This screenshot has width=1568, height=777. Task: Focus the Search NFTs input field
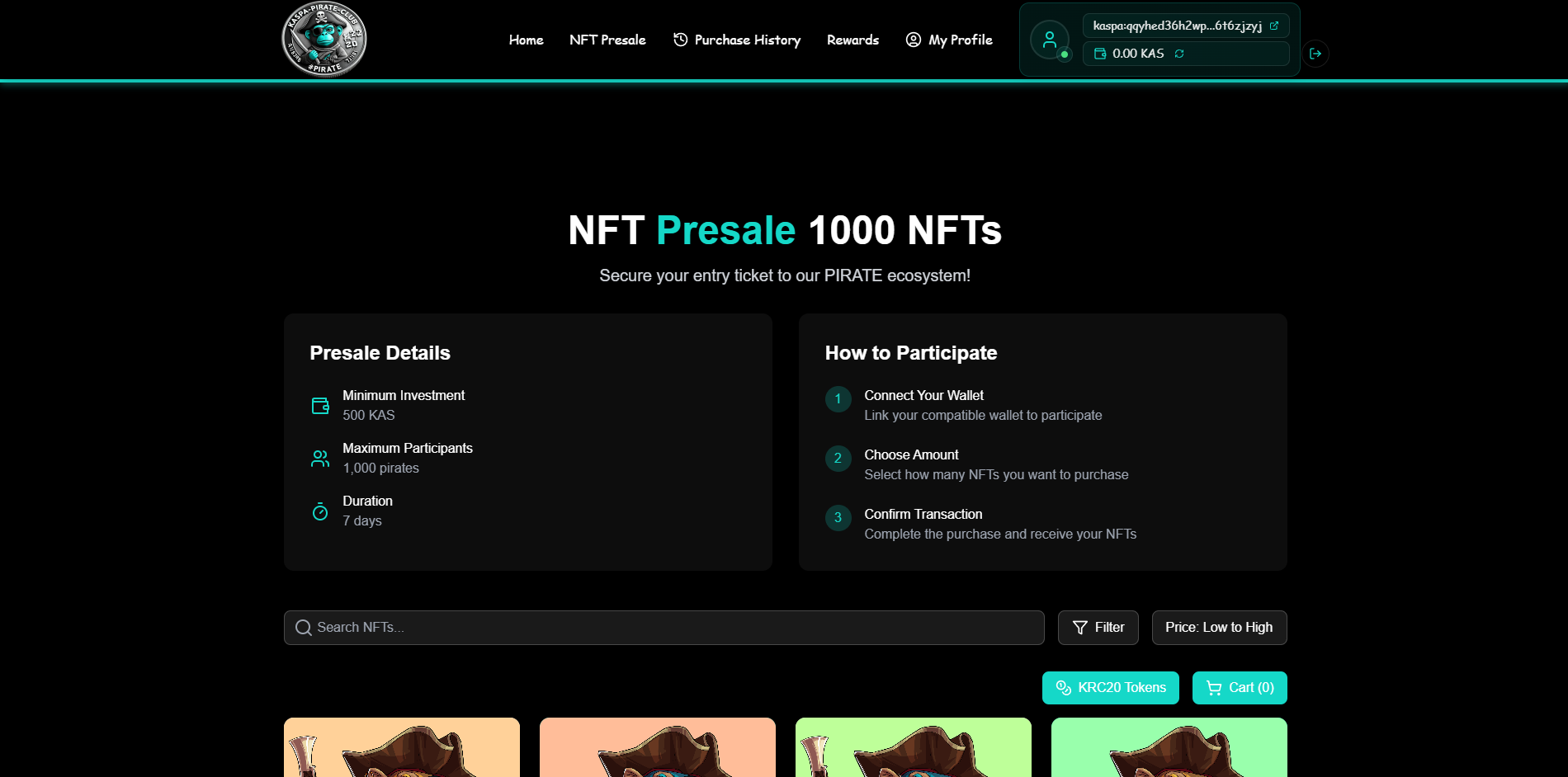coord(664,628)
